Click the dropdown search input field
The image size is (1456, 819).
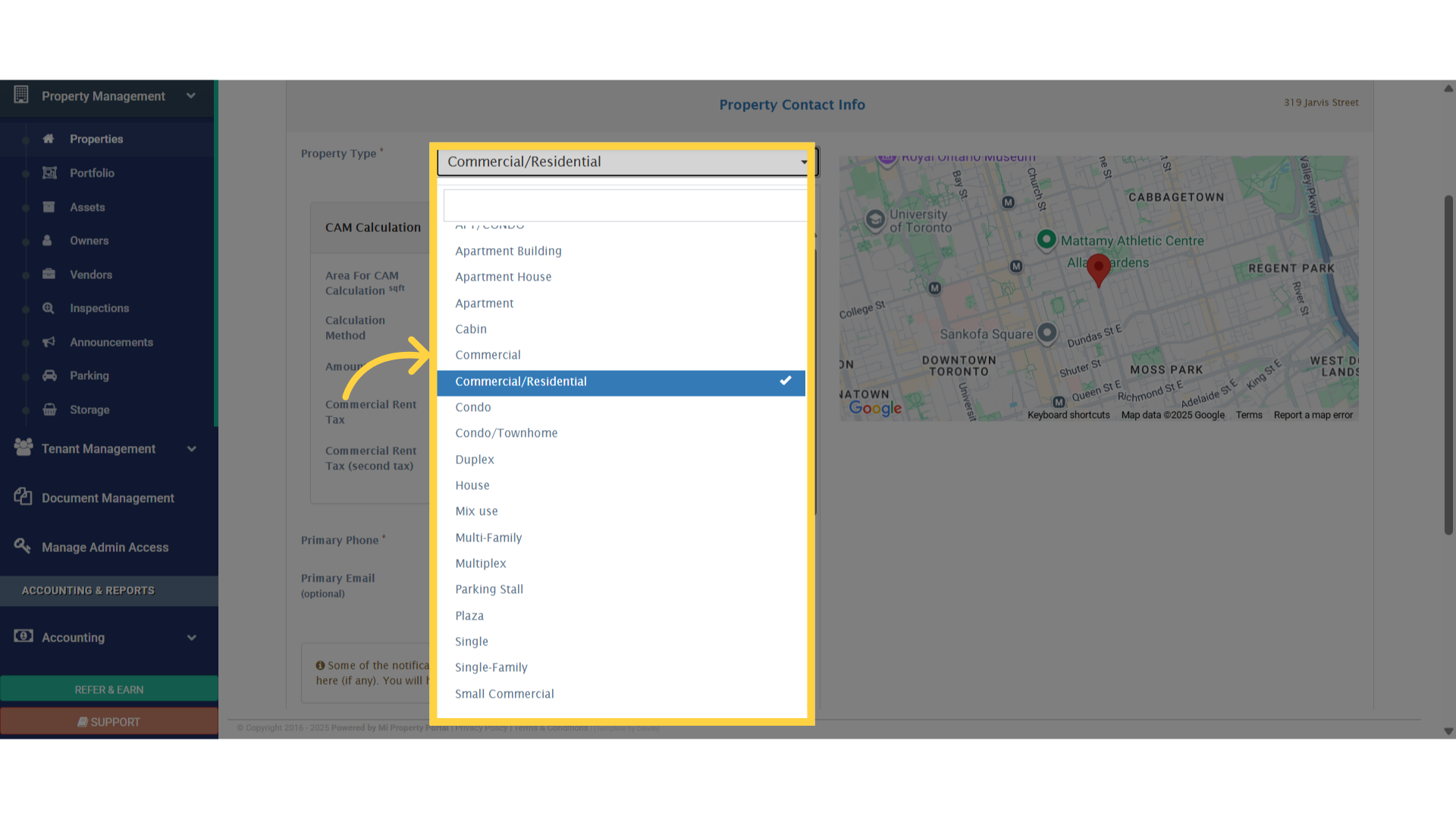pos(623,205)
